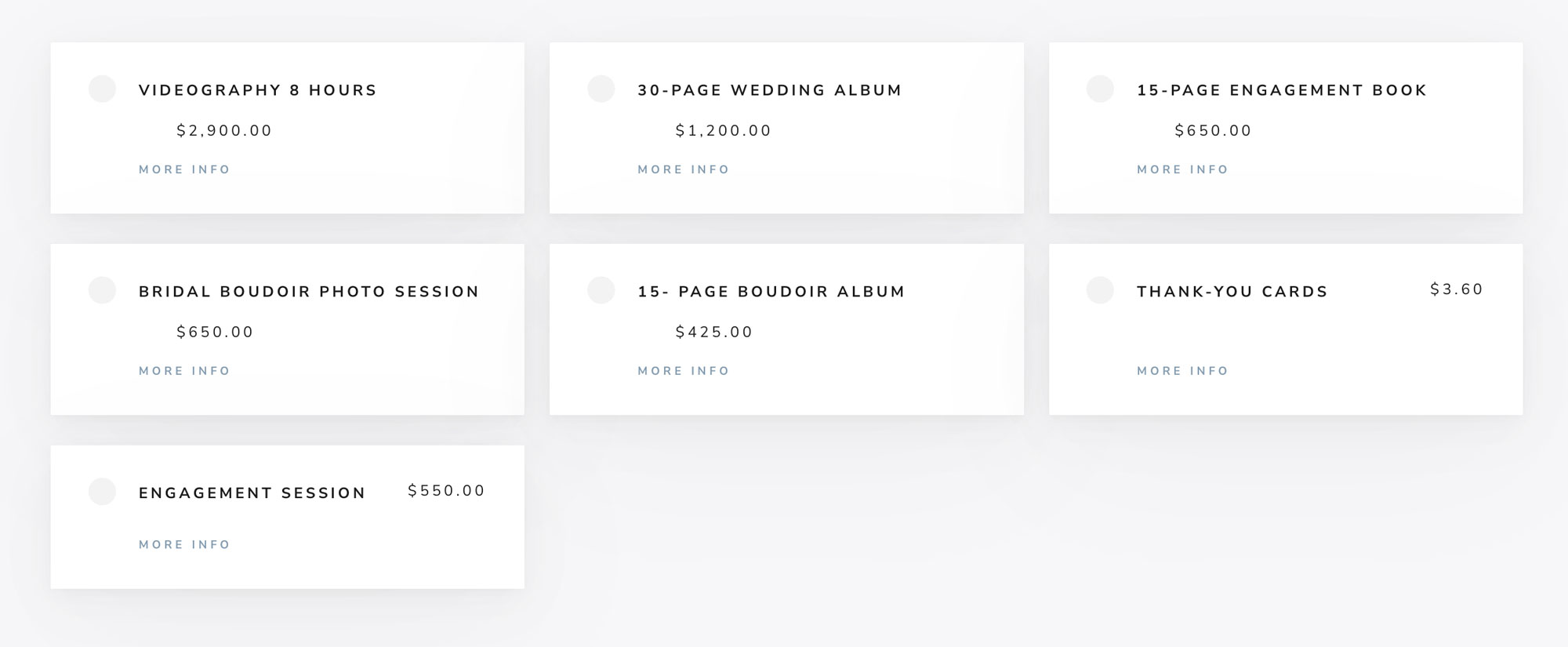Click the Bridal Boudoir Photo Session title
Screen dimensions: 1568x647
[x=309, y=292]
